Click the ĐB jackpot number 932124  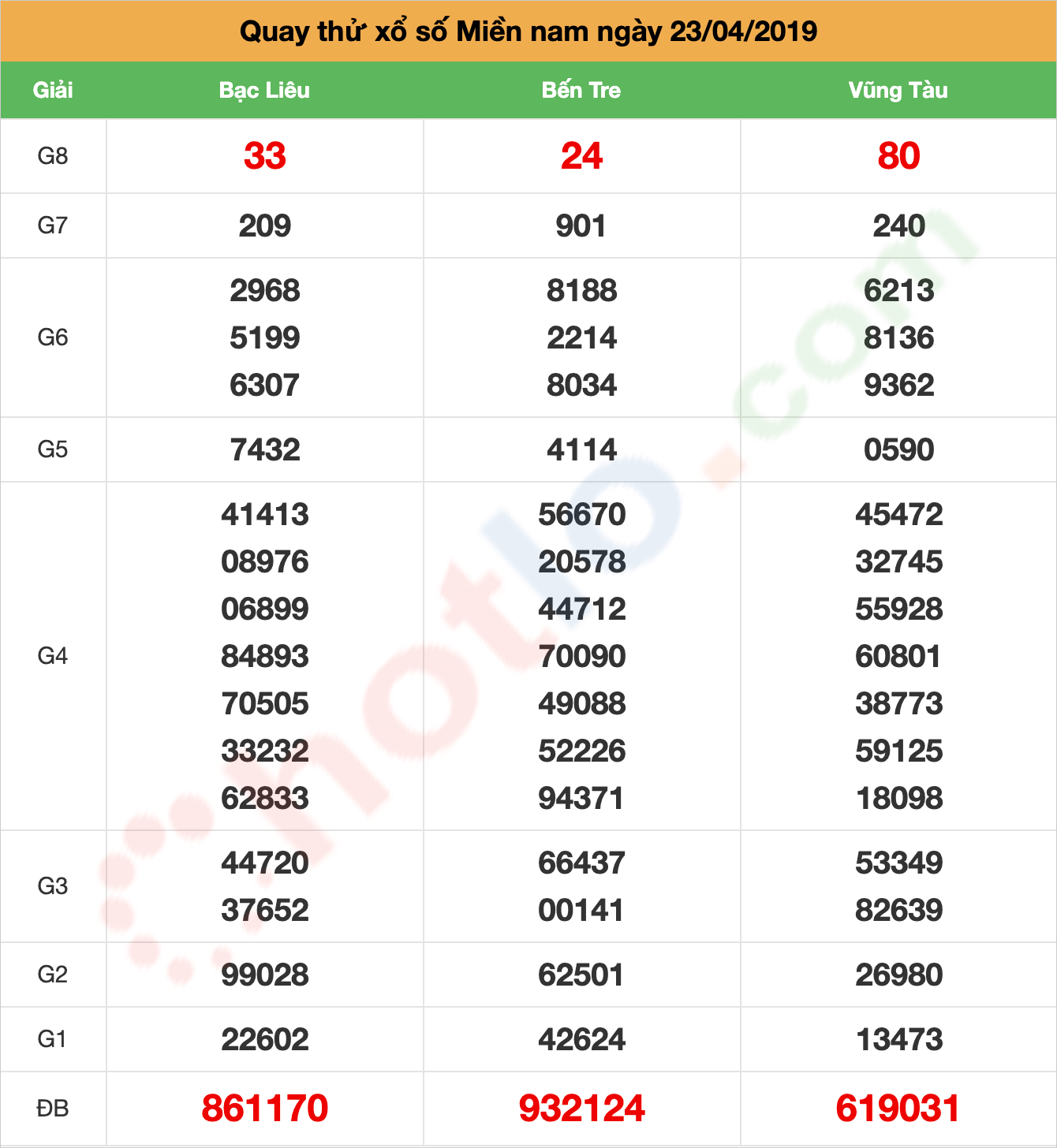pyautogui.click(x=581, y=1109)
